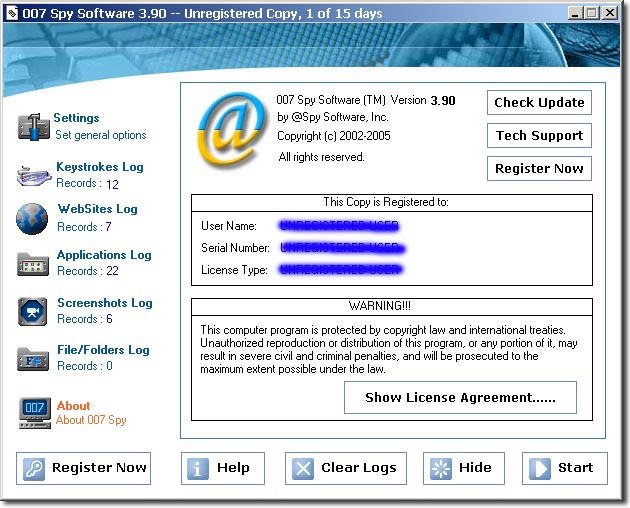Open Settings via the tools icon
Image resolution: width=630 pixels, height=508 pixels.
[x=34, y=127]
